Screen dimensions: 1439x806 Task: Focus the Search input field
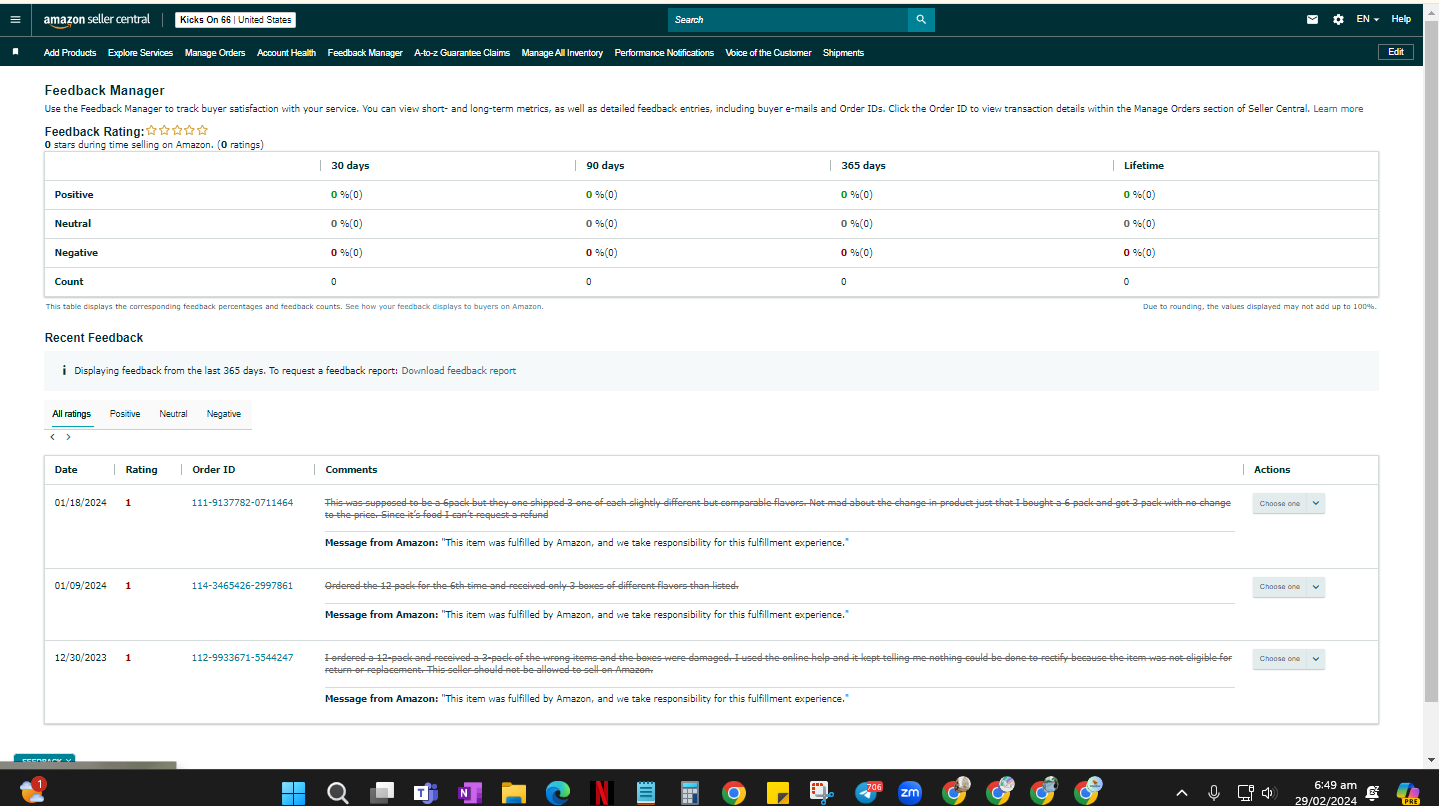coord(788,20)
